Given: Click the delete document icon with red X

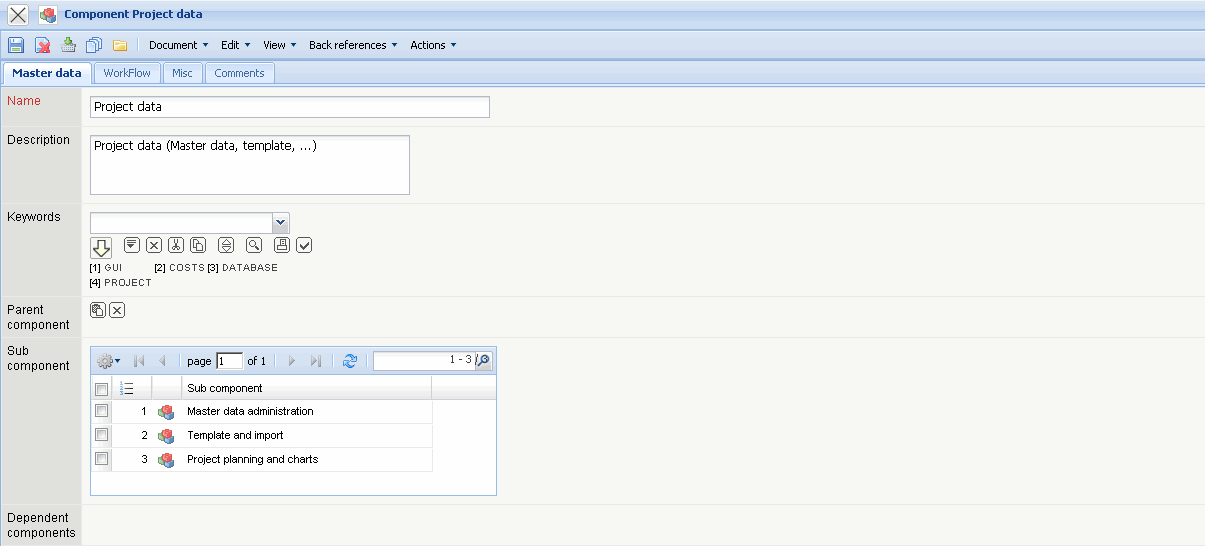Looking at the screenshot, I should point(43,45).
